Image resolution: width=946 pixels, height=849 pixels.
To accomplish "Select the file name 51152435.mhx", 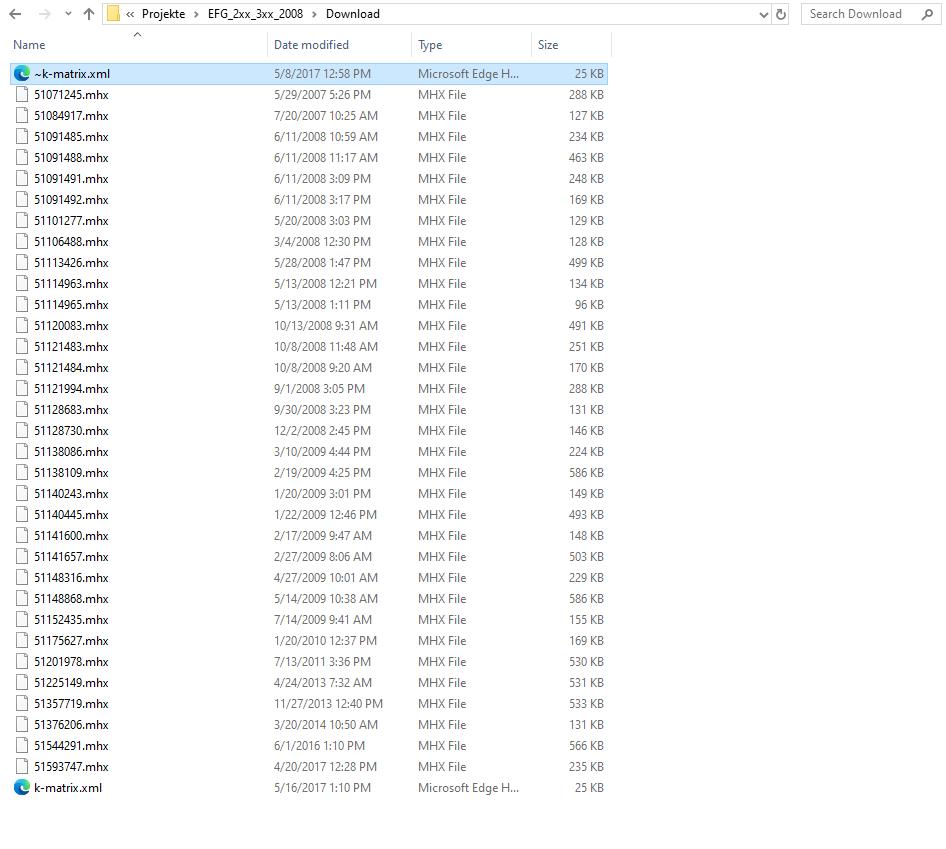I will click(71, 620).
